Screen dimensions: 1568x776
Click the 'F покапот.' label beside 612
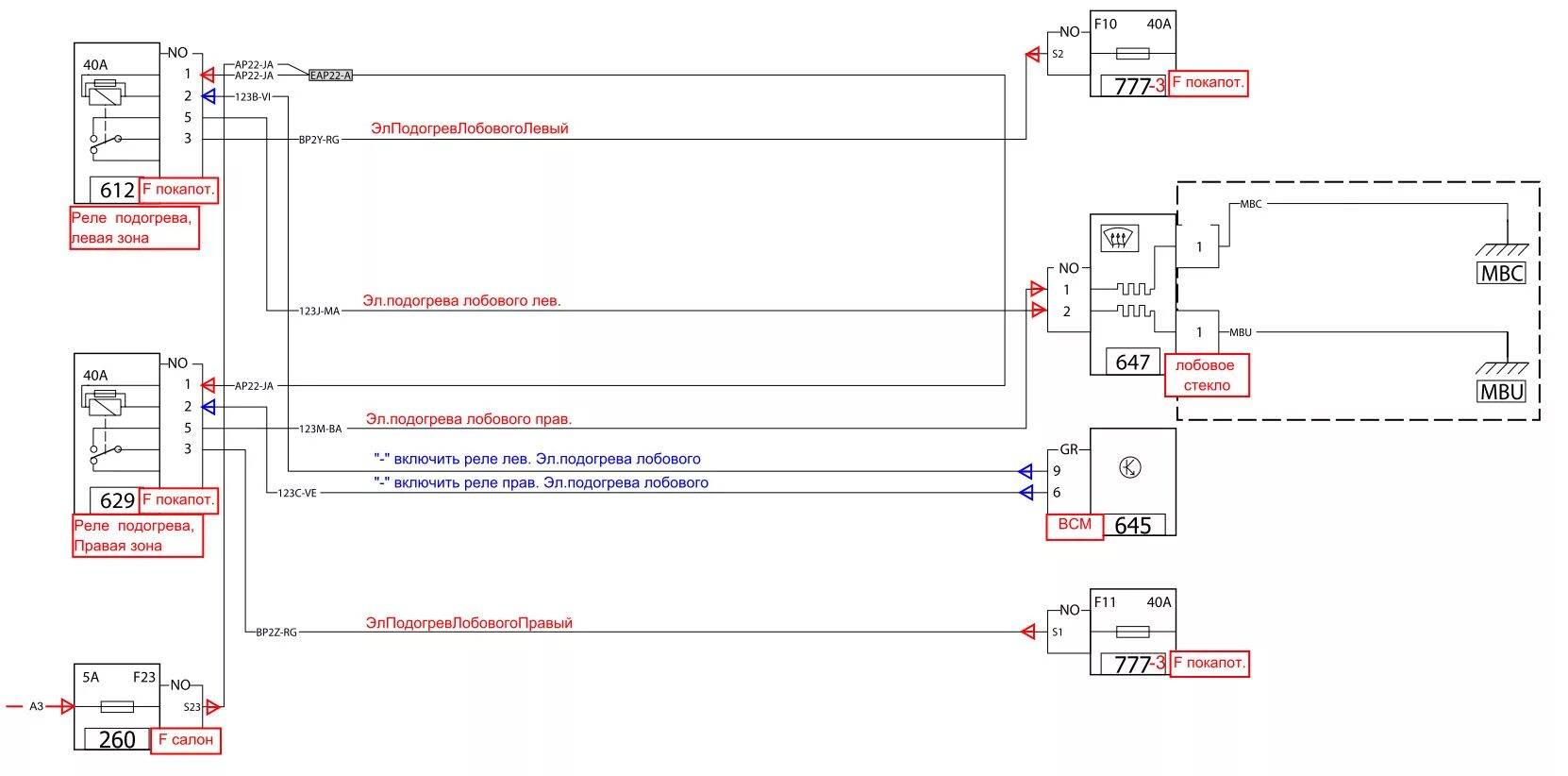[x=178, y=190]
